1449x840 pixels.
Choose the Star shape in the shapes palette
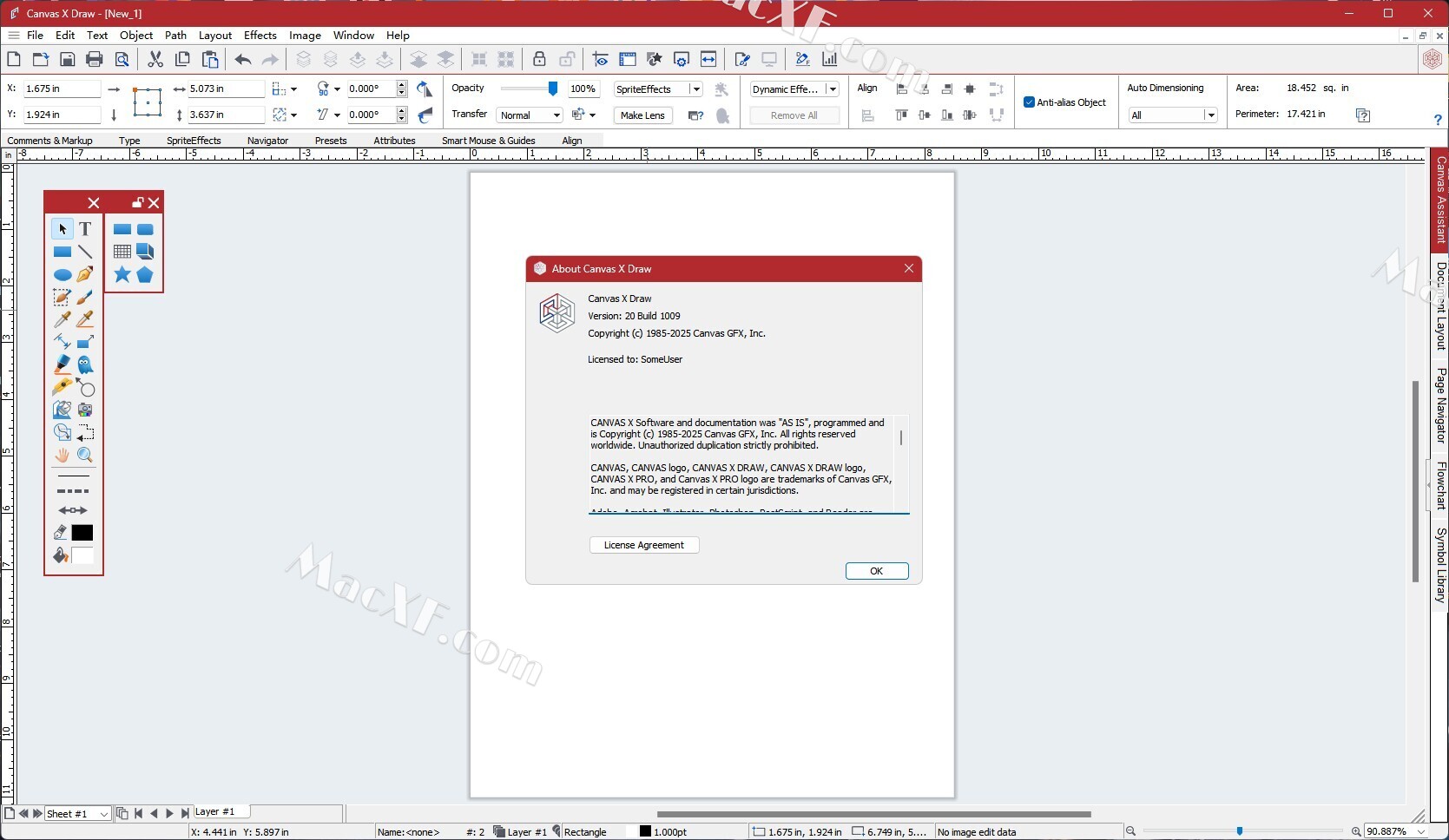[122, 275]
